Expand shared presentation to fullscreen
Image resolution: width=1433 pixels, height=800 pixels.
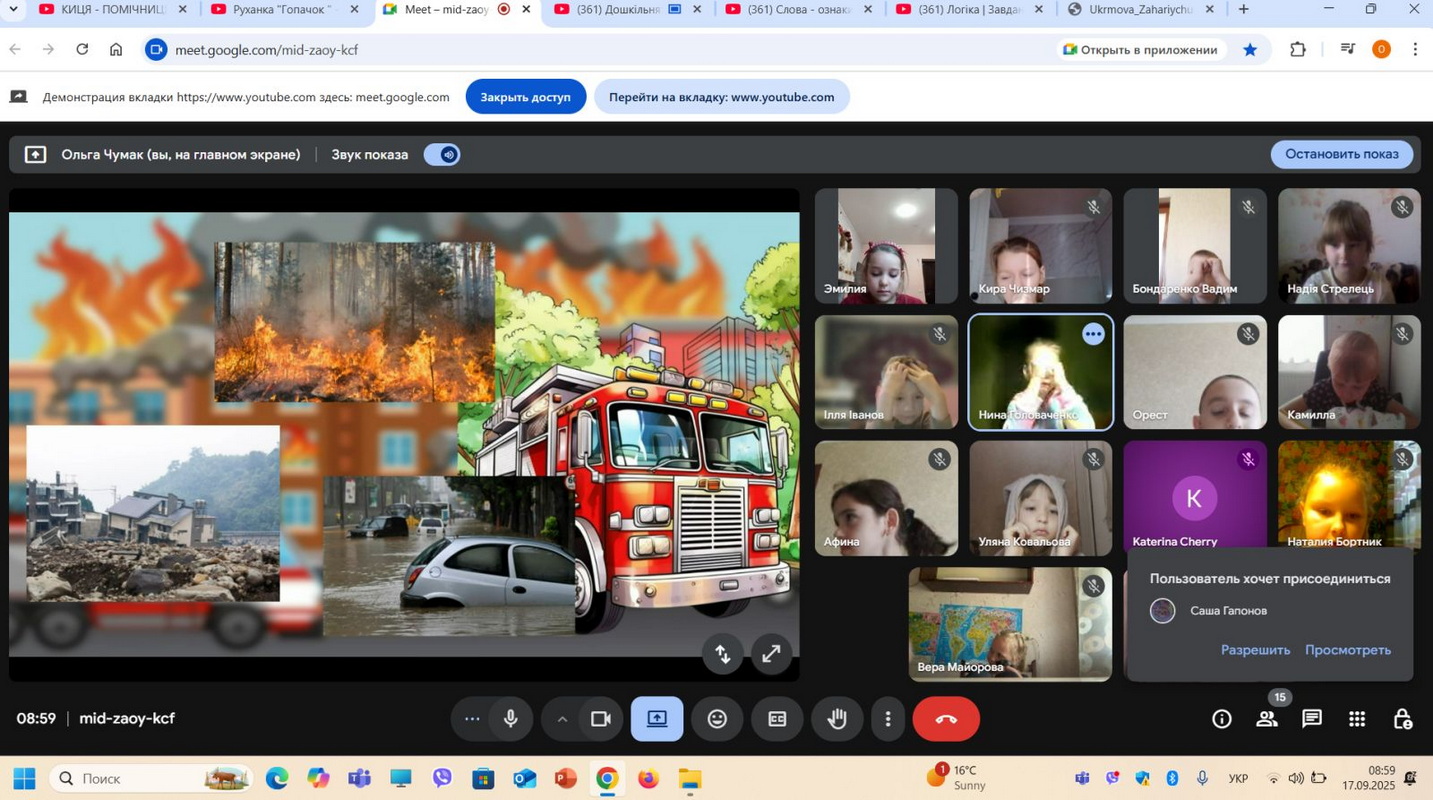coord(771,654)
